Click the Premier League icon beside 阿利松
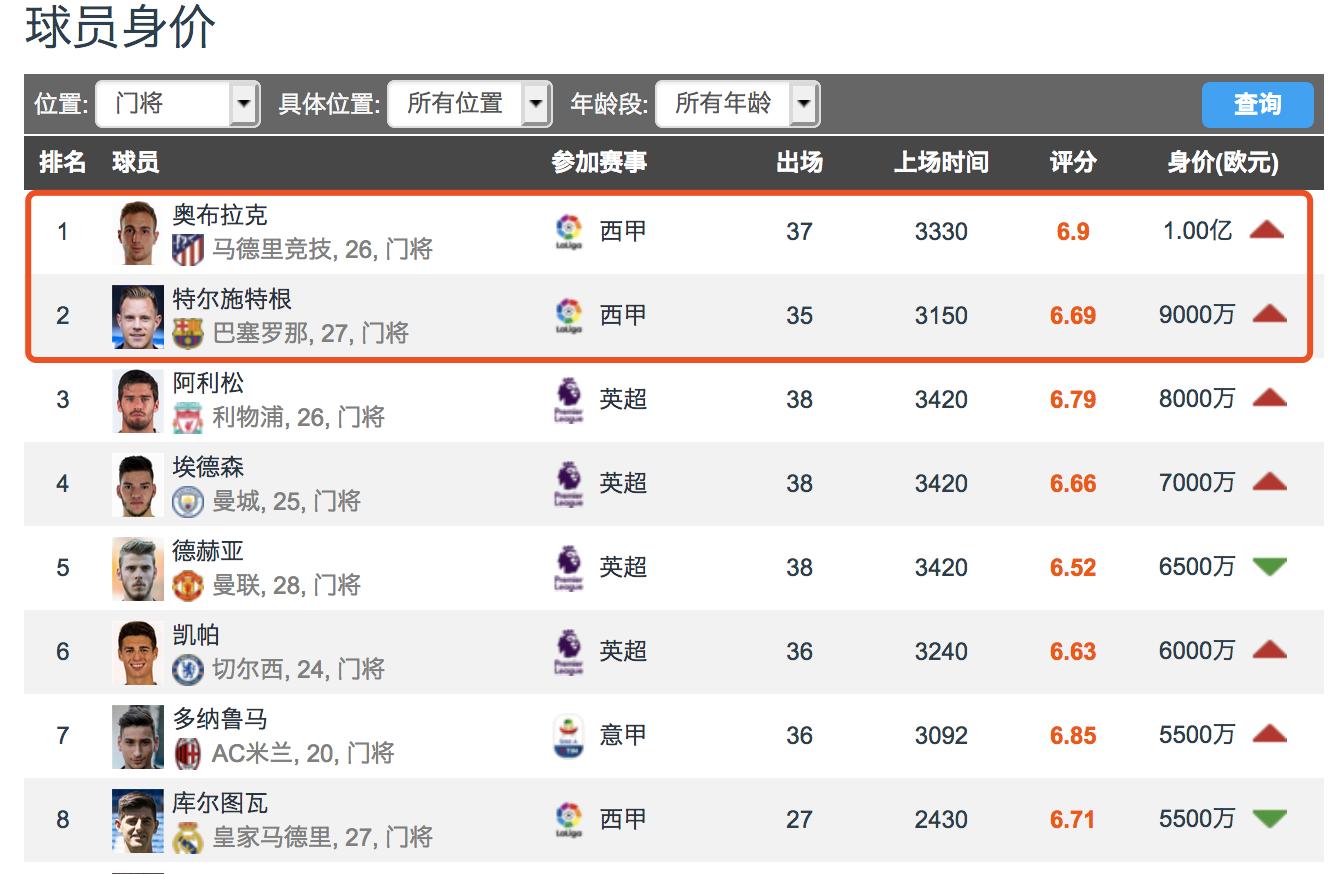 [567, 398]
